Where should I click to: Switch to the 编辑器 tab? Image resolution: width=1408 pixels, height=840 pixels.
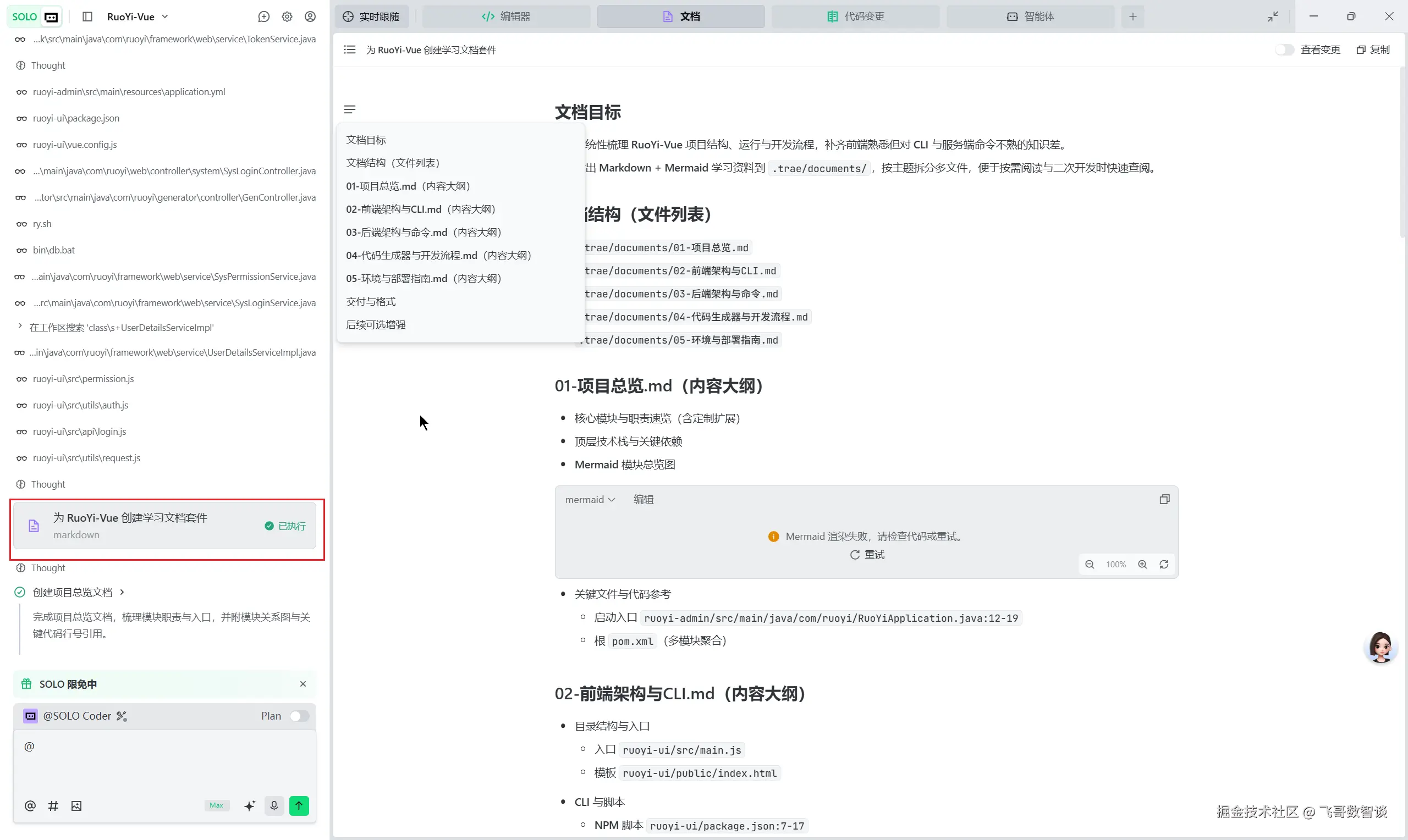pyautogui.click(x=506, y=16)
